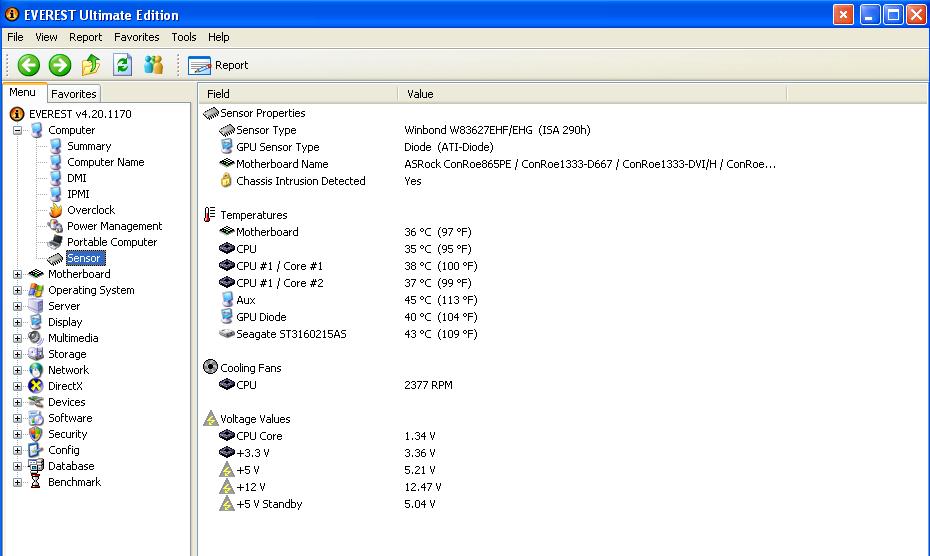930x556 pixels.
Task: Click the Refresh toolbar icon
Action: [122, 65]
